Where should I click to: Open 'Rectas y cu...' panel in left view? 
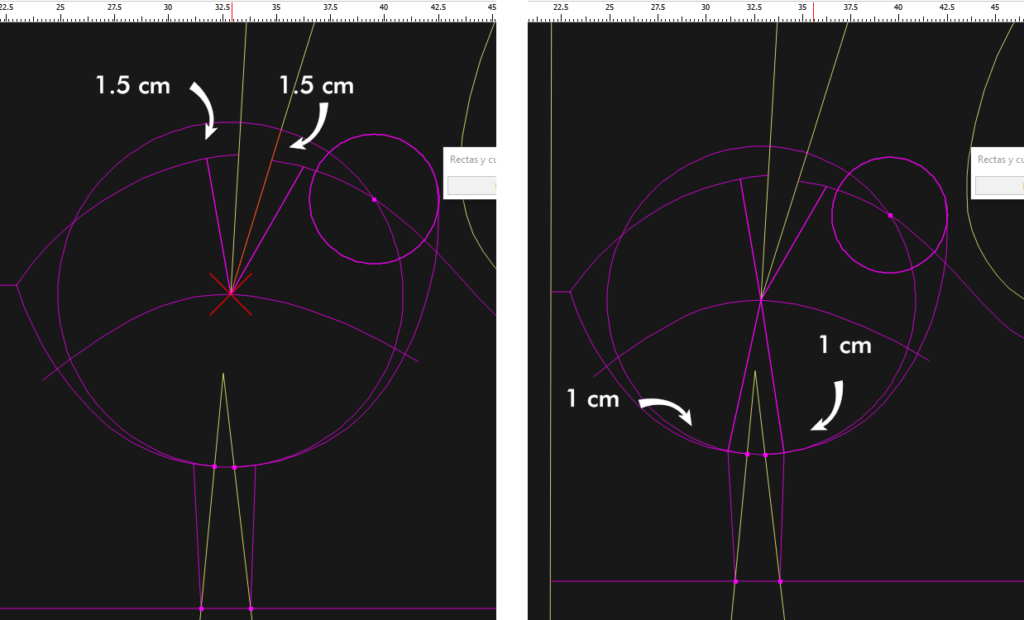470,160
